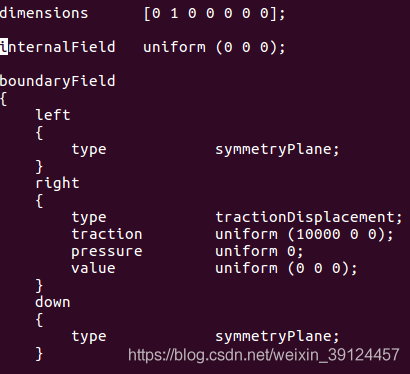Image resolution: width=410 pixels, height=374 pixels.
Task: Click the right patch name
Action: (58, 183)
